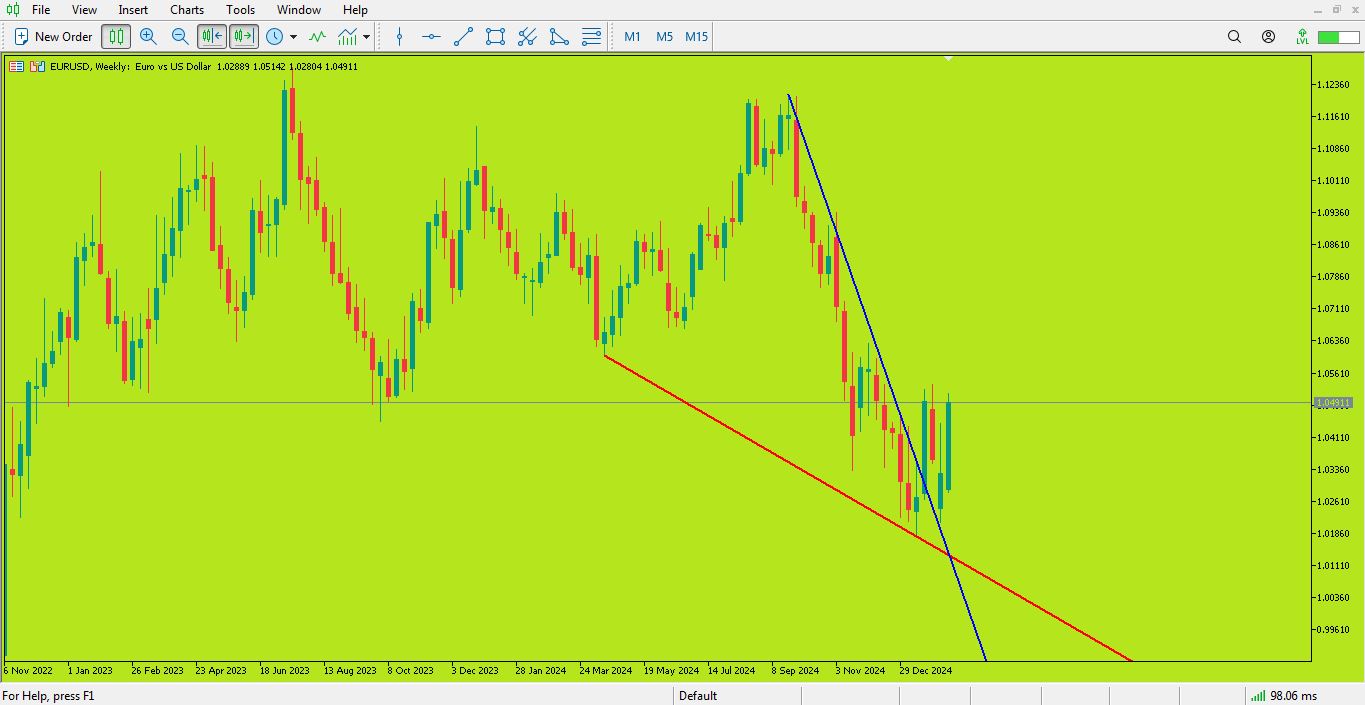Click the 6 Nov 2022 date label
The height and width of the screenshot is (705, 1365).
(x=28, y=671)
